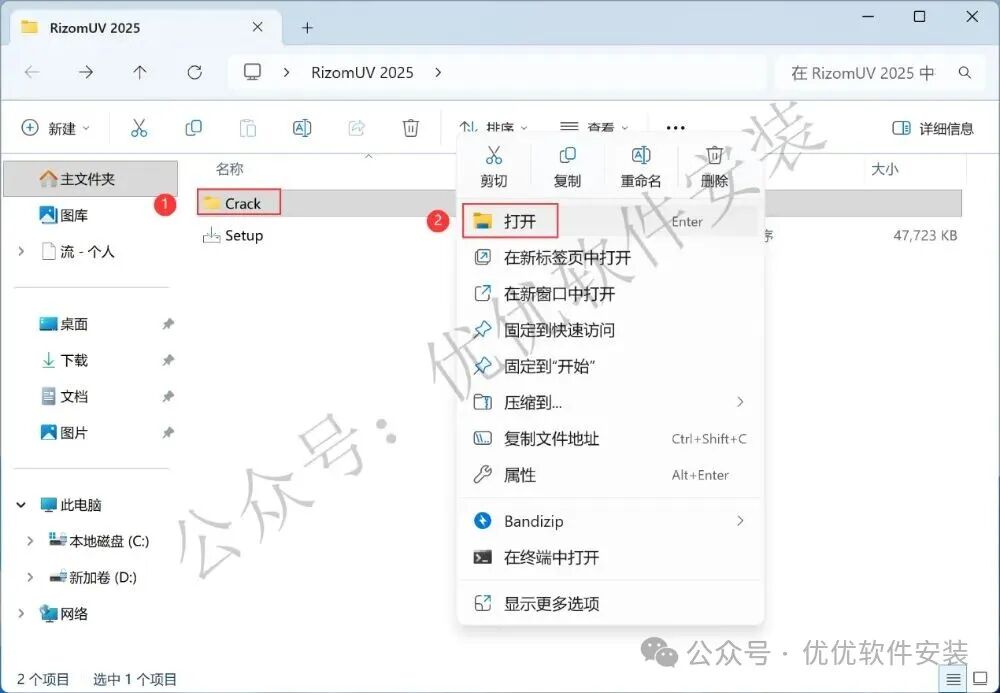The height and width of the screenshot is (693, 1000).
Task: Click the search magnifier icon
Action: (965, 73)
